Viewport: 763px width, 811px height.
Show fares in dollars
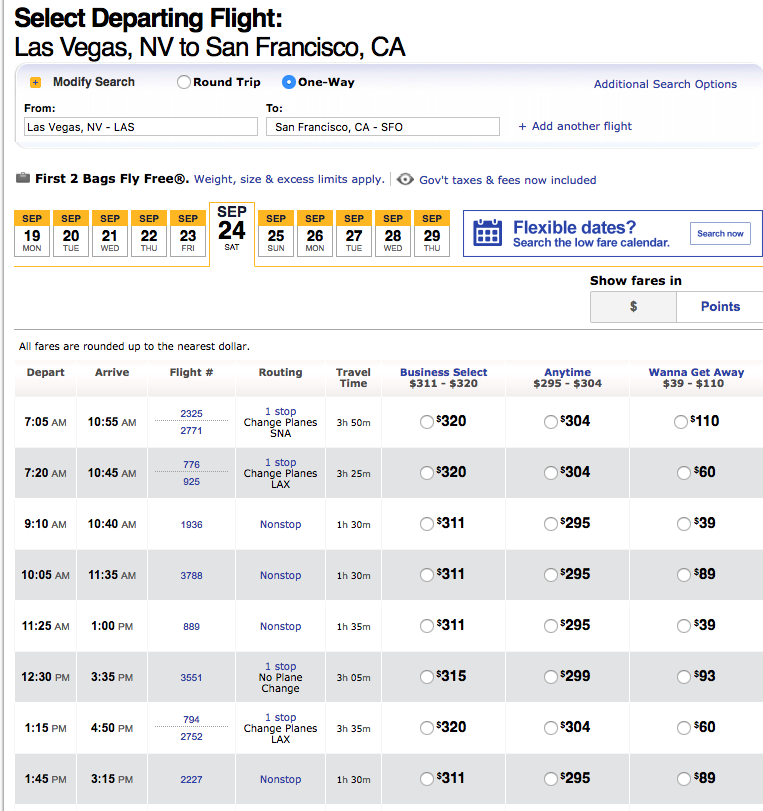pyautogui.click(x=633, y=307)
